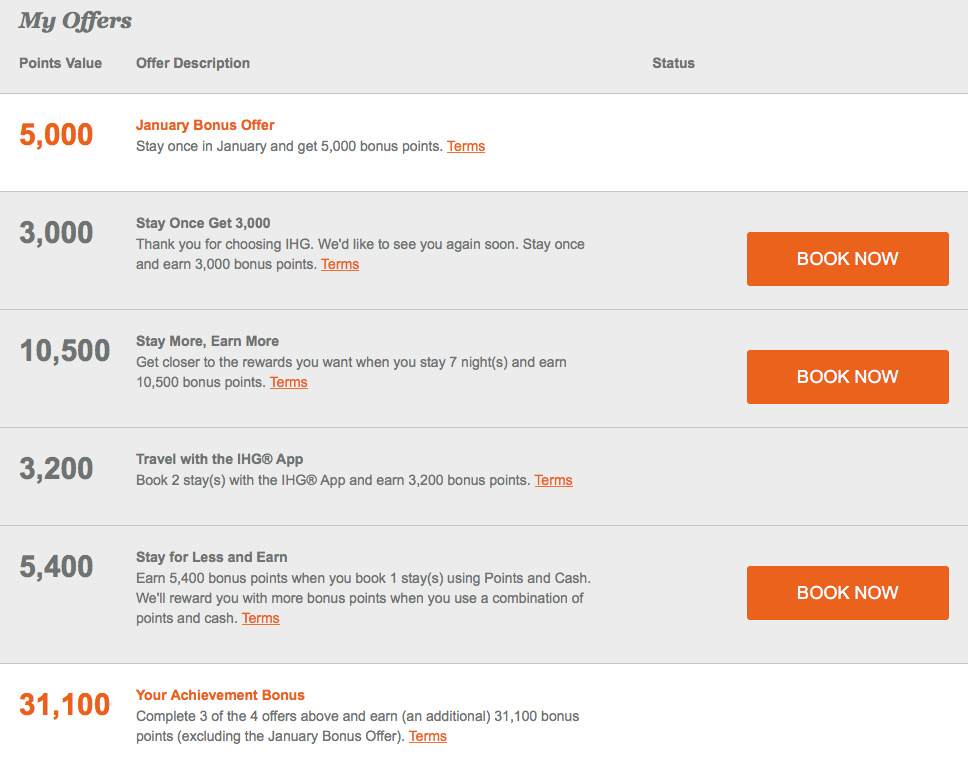Open Terms for Stay Once Get 3,000
This screenshot has height=776, width=968.
pyautogui.click(x=340, y=264)
